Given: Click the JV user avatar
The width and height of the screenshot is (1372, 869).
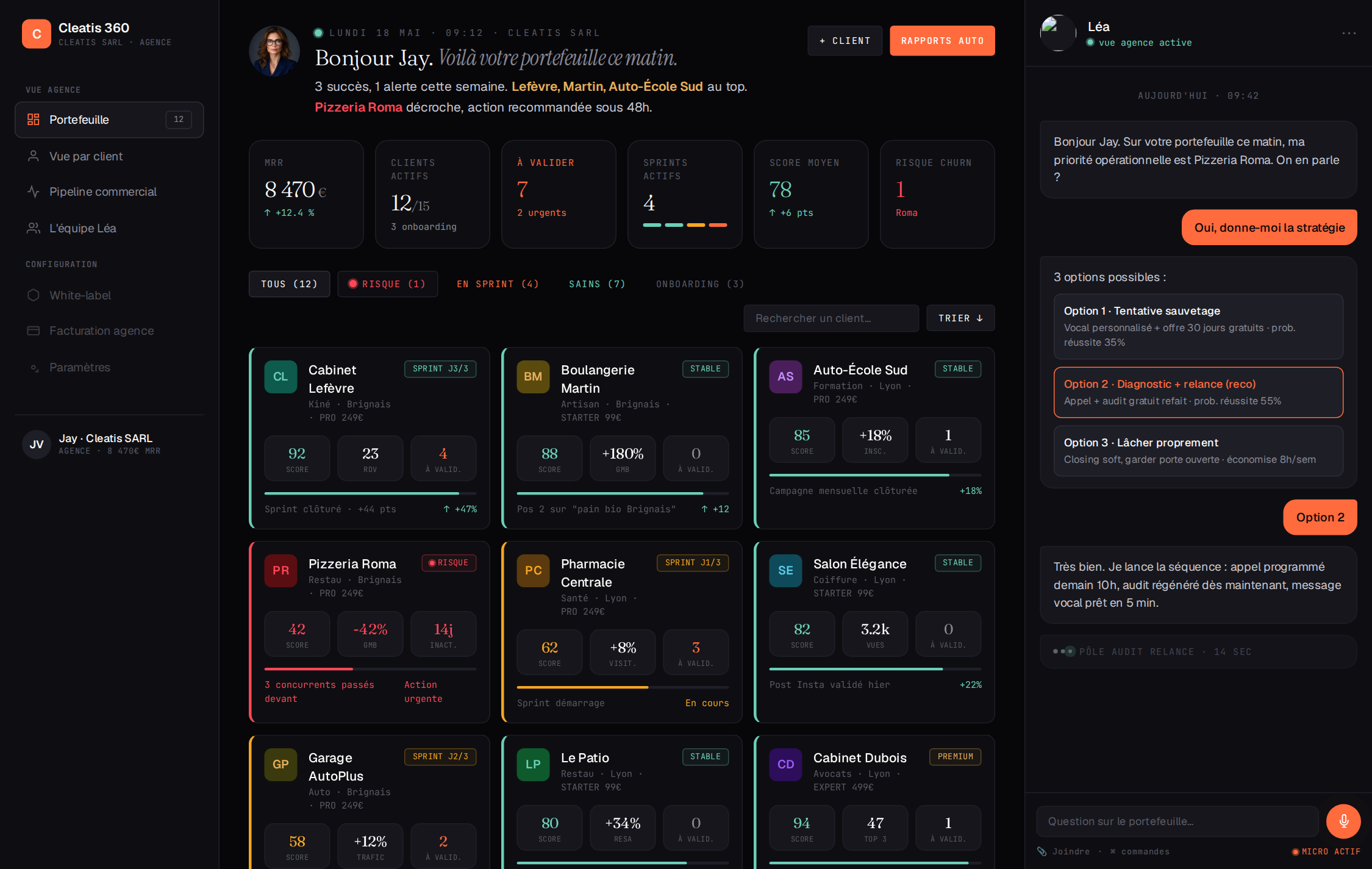Looking at the screenshot, I should point(37,444).
